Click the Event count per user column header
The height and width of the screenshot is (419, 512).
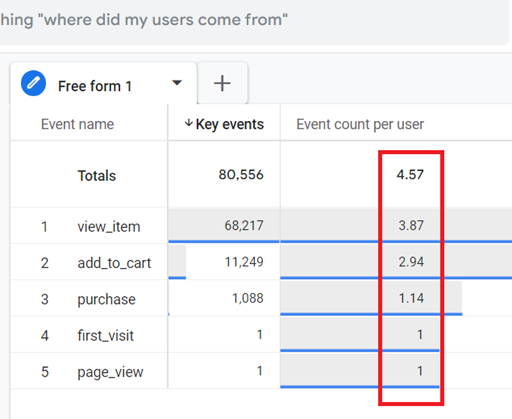(360, 124)
